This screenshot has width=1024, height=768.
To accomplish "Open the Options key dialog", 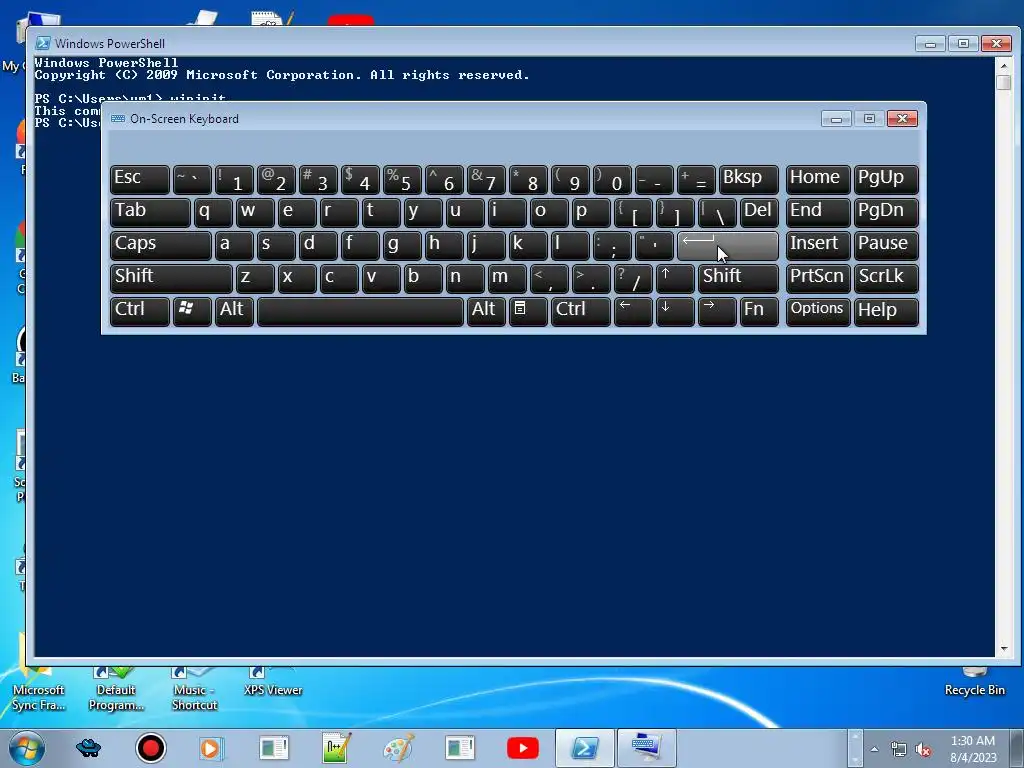I will [x=818, y=311].
